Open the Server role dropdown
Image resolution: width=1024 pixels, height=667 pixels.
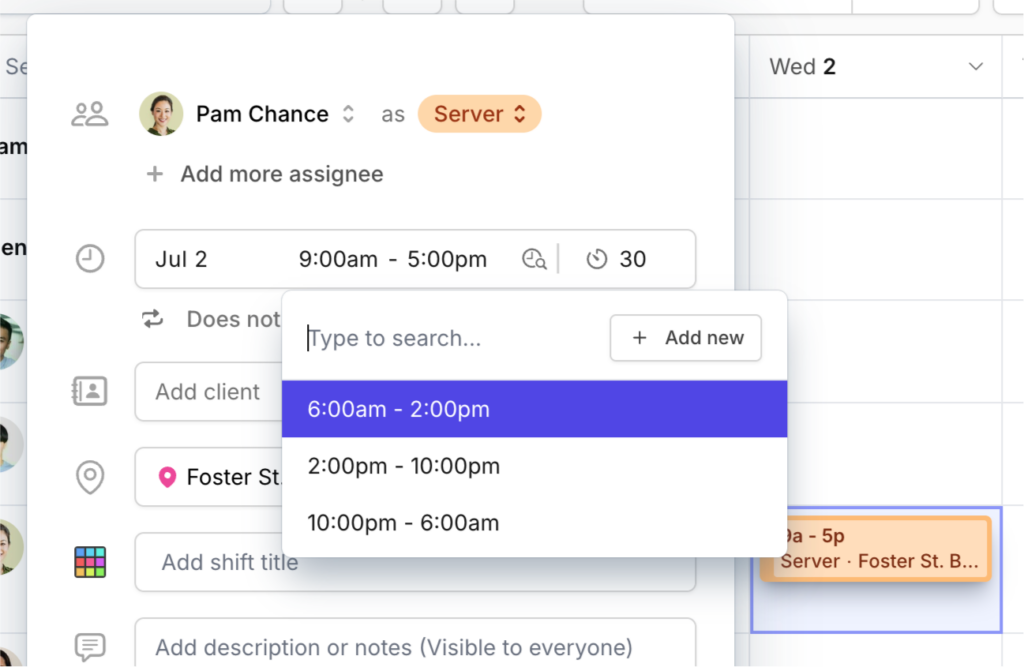[x=480, y=114]
